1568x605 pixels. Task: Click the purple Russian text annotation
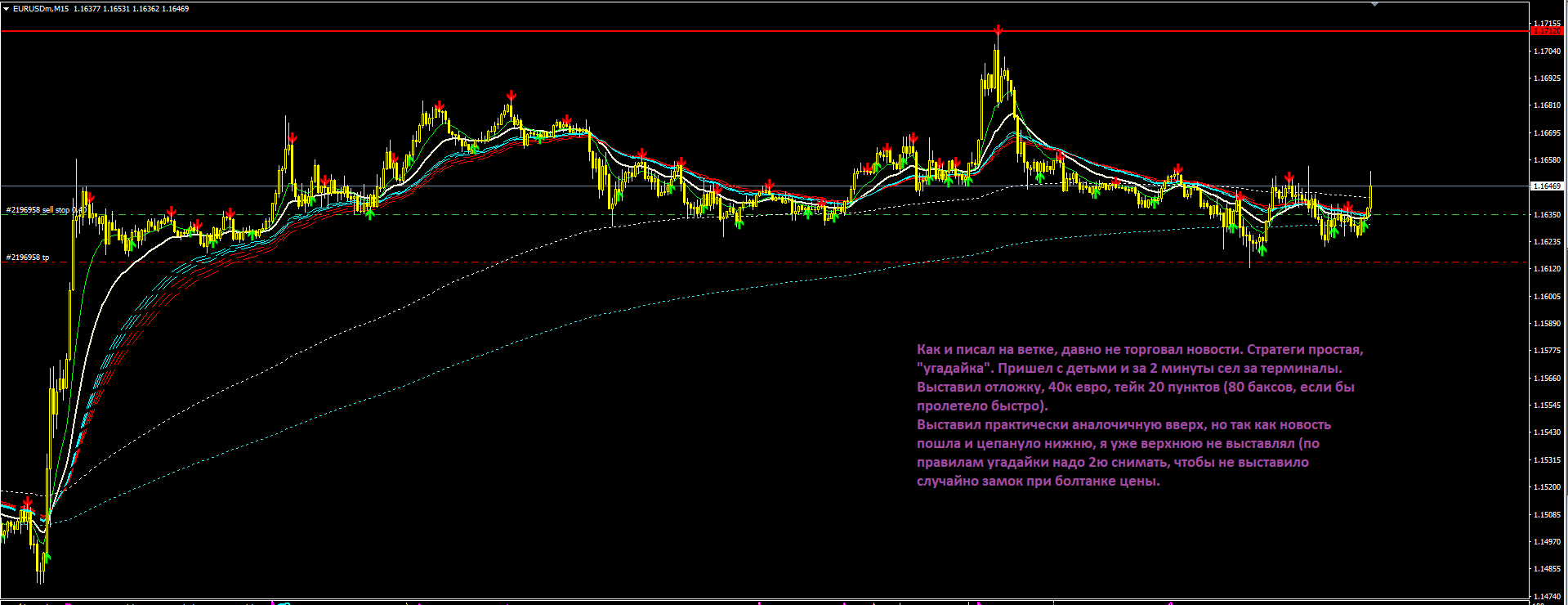point(1140,415)
